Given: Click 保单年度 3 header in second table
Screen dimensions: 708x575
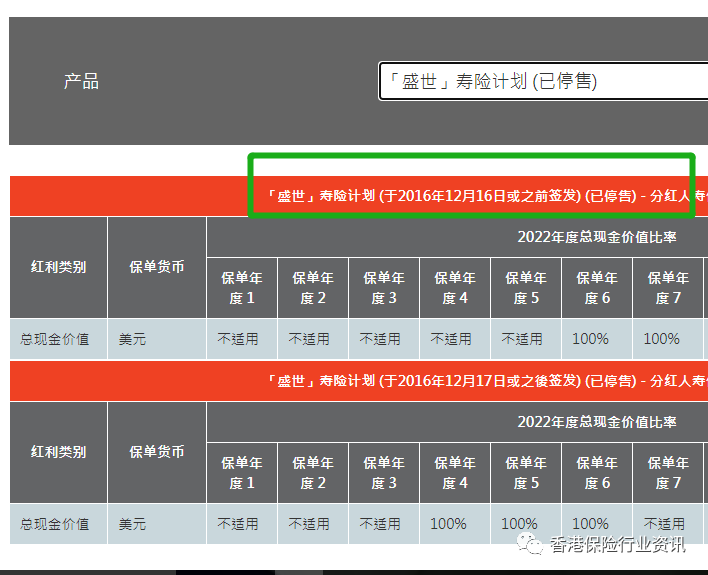Looking at the screenshot, I should pyautogui.click(x=384, y=473).
